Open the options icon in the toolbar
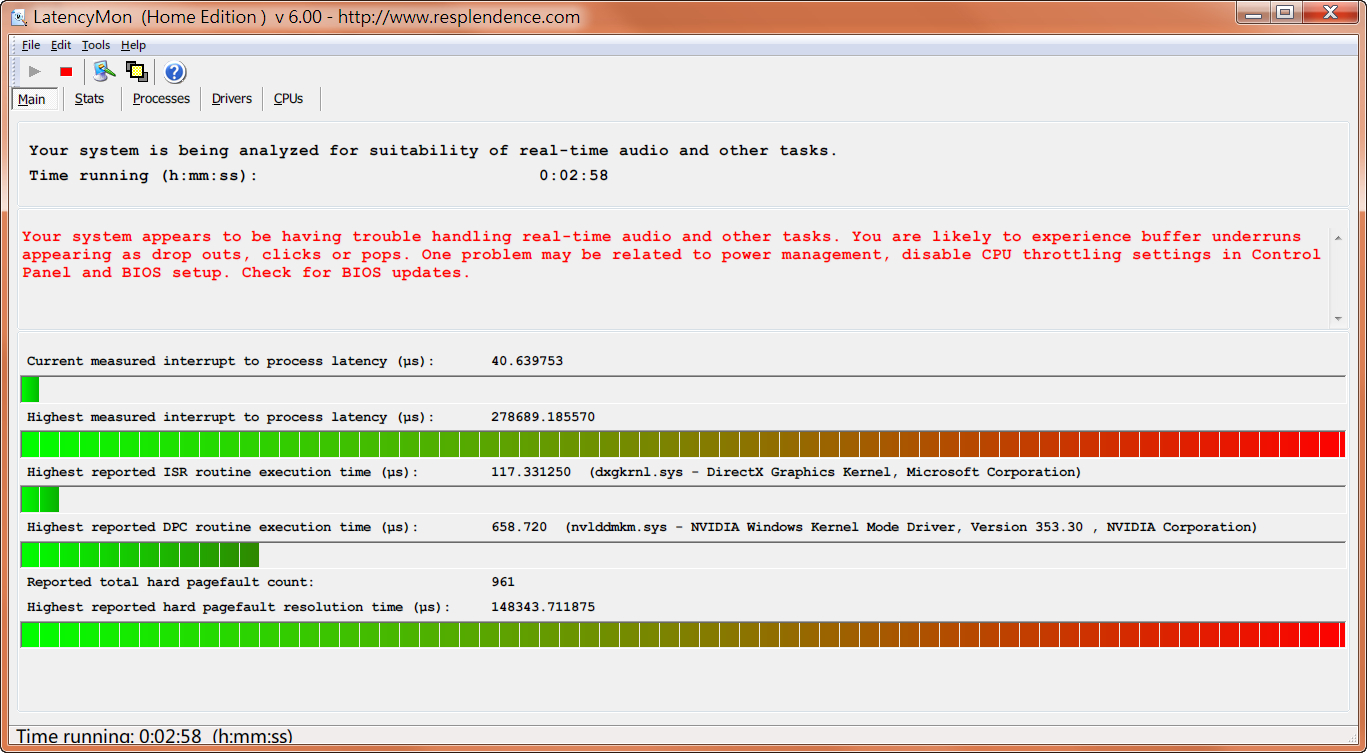The width and height of the screenshot is (1367, 753). coord(104,71)
